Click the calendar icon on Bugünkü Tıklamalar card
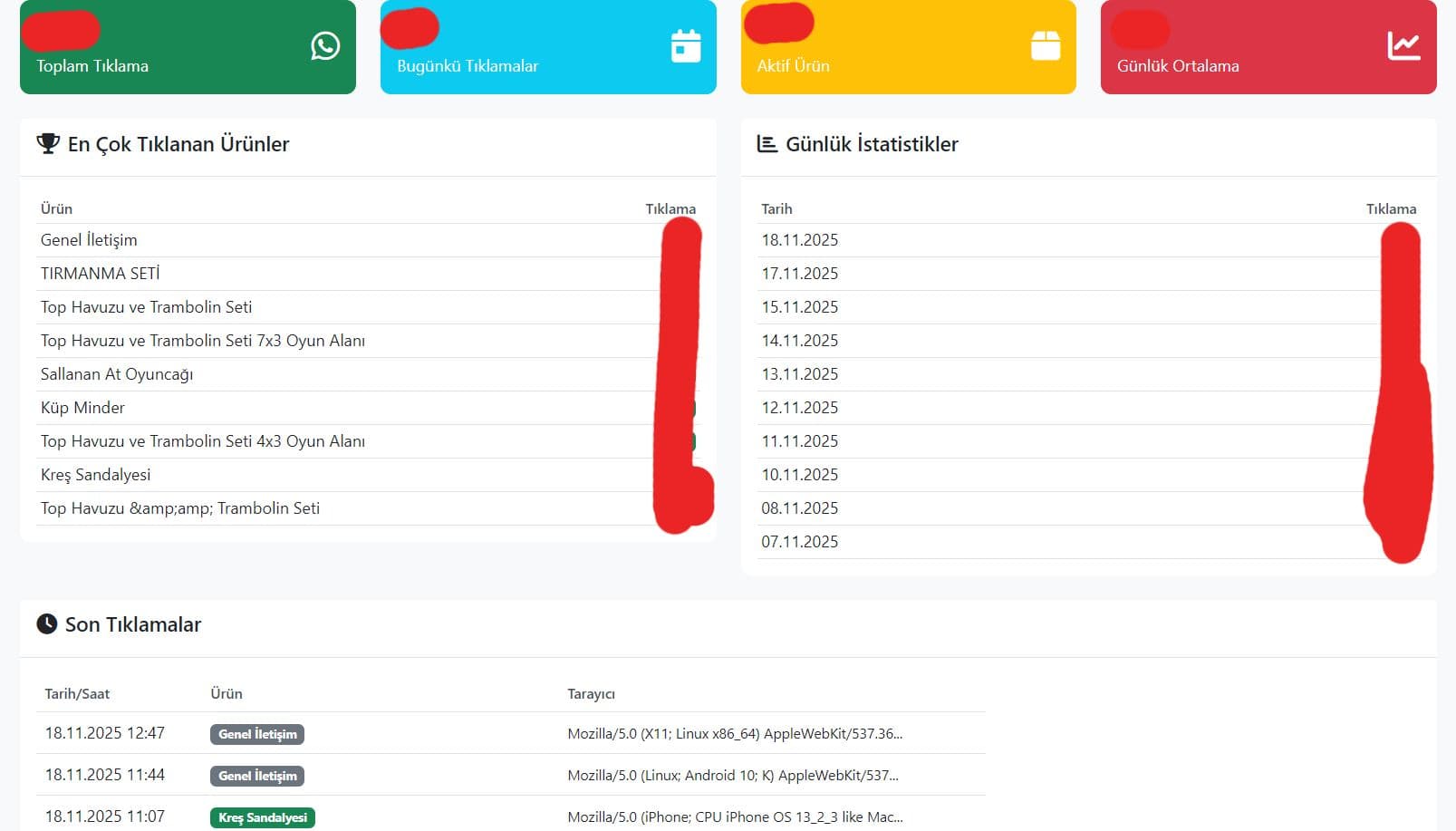The height and width of the screenshot is (831, 1456). click(x=686, y=45)
